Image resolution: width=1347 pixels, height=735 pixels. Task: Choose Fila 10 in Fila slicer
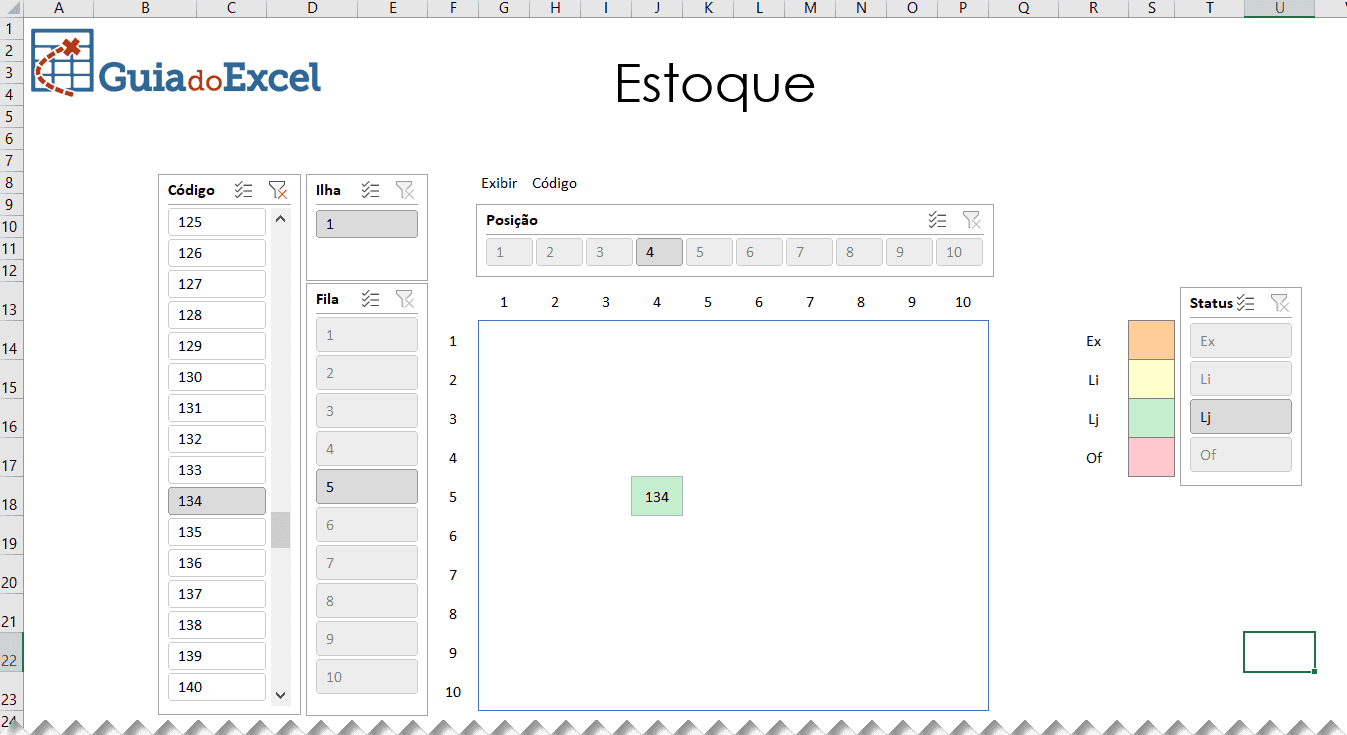tap(367, 677)
